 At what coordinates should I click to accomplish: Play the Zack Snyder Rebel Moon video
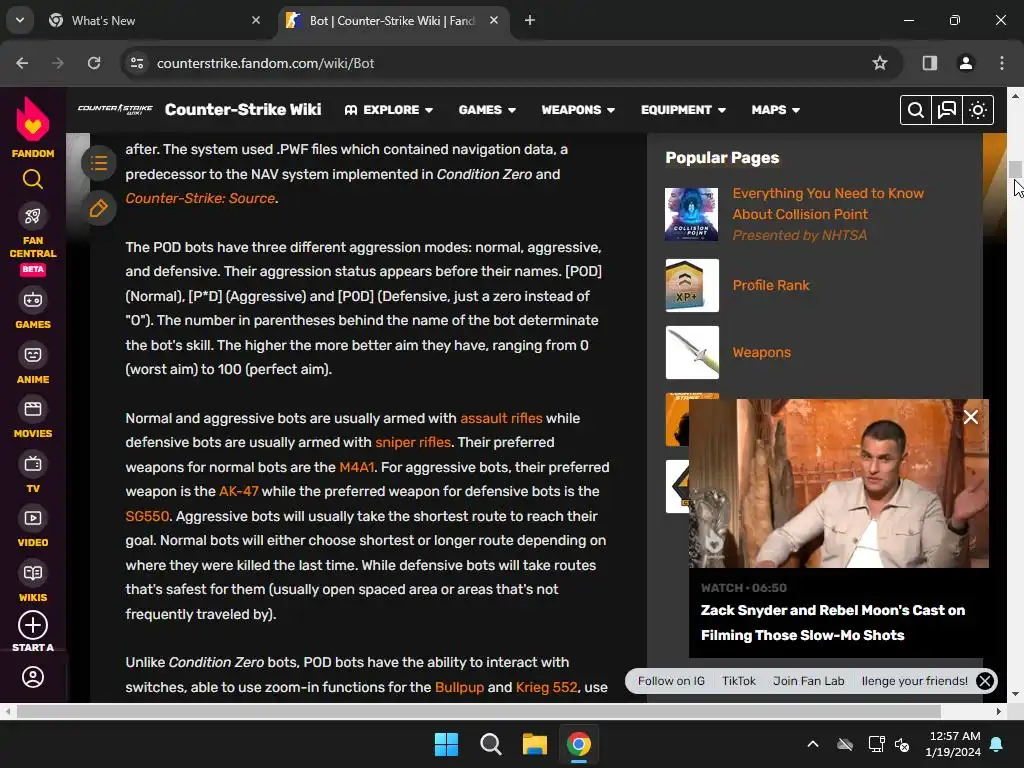pyautogui.click(x=839, y=483)
